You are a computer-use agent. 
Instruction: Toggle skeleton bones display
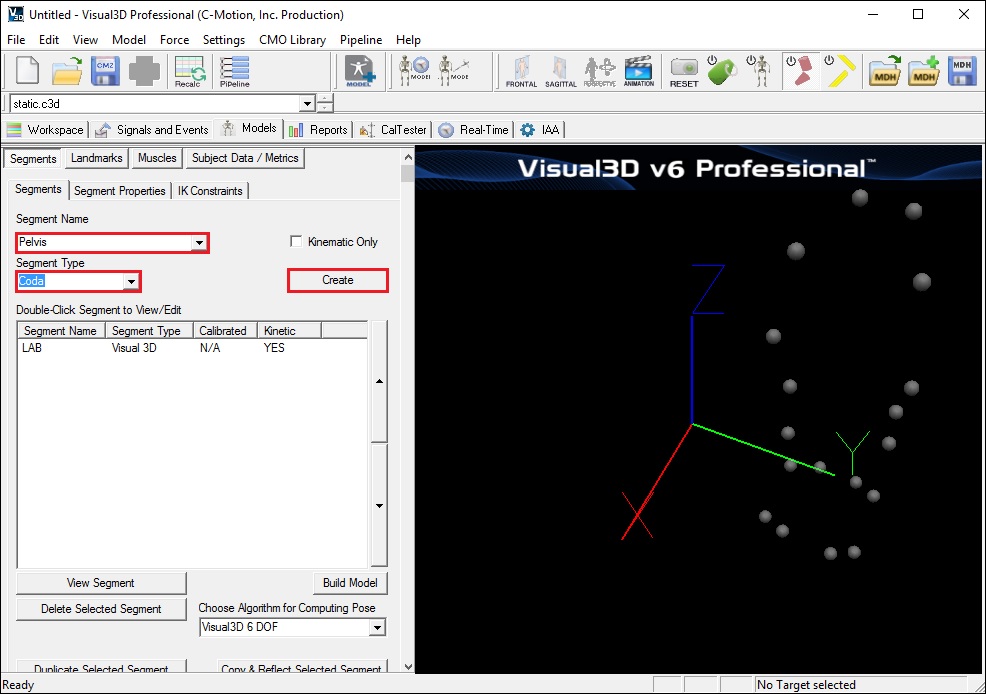tap(759, 70)
